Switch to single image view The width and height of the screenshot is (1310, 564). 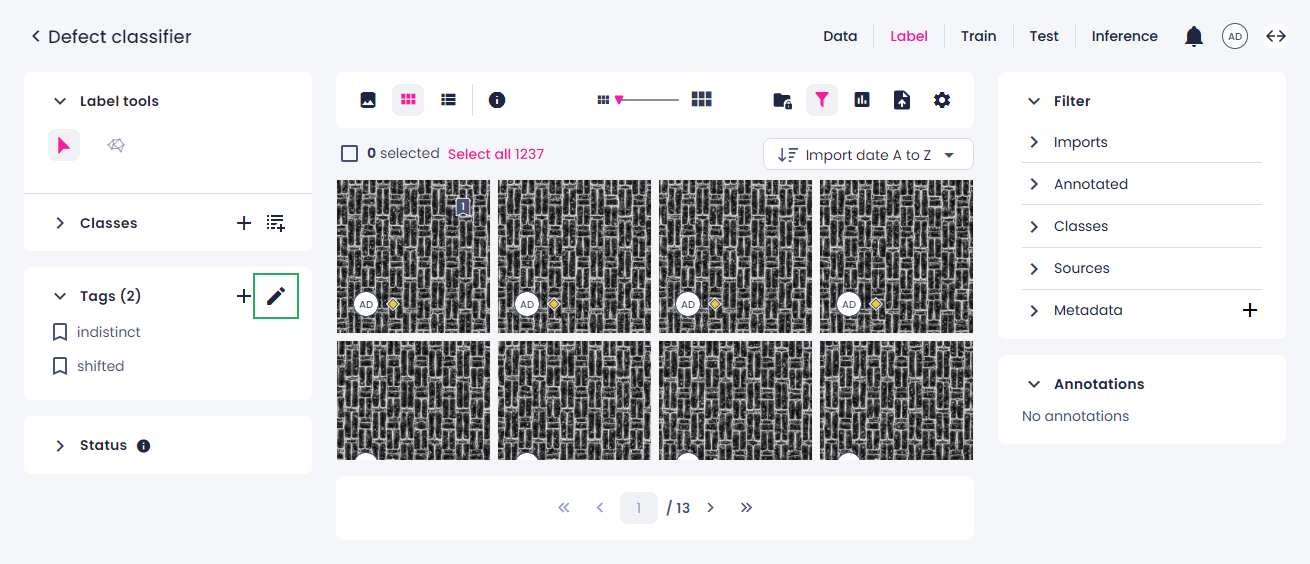coord(368,100)
